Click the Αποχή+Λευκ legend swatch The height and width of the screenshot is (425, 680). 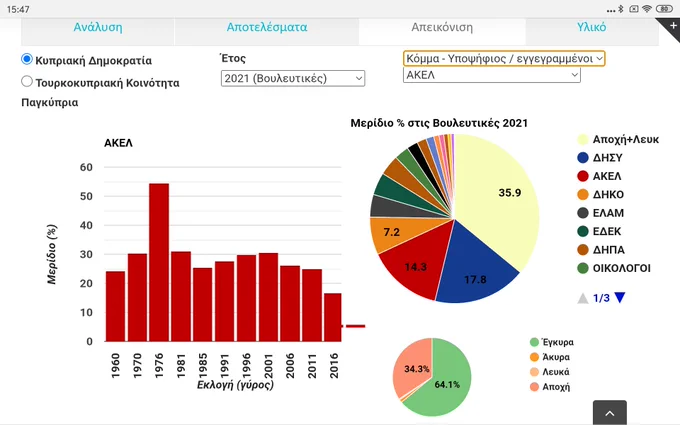[x=583, y=139]
